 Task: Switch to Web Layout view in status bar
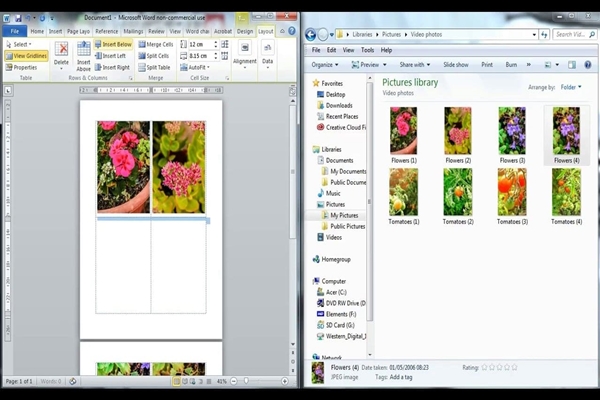tap(192, 381)
